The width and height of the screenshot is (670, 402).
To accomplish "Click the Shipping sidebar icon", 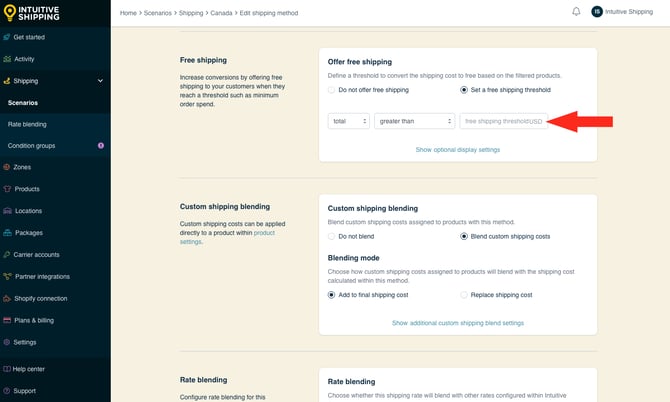I will point(7,81).
